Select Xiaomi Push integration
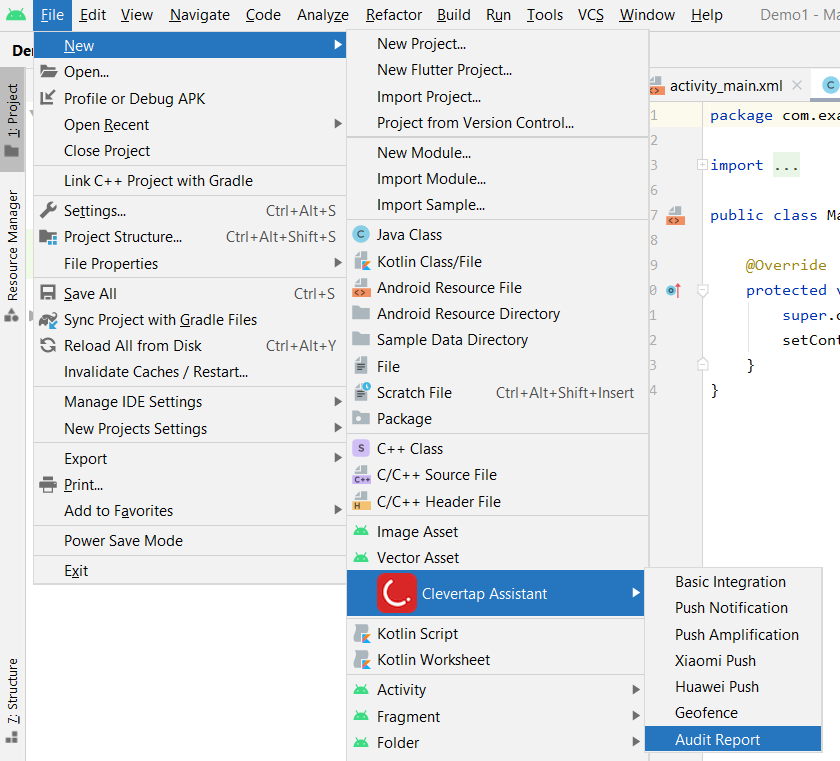 click(732, 660)
